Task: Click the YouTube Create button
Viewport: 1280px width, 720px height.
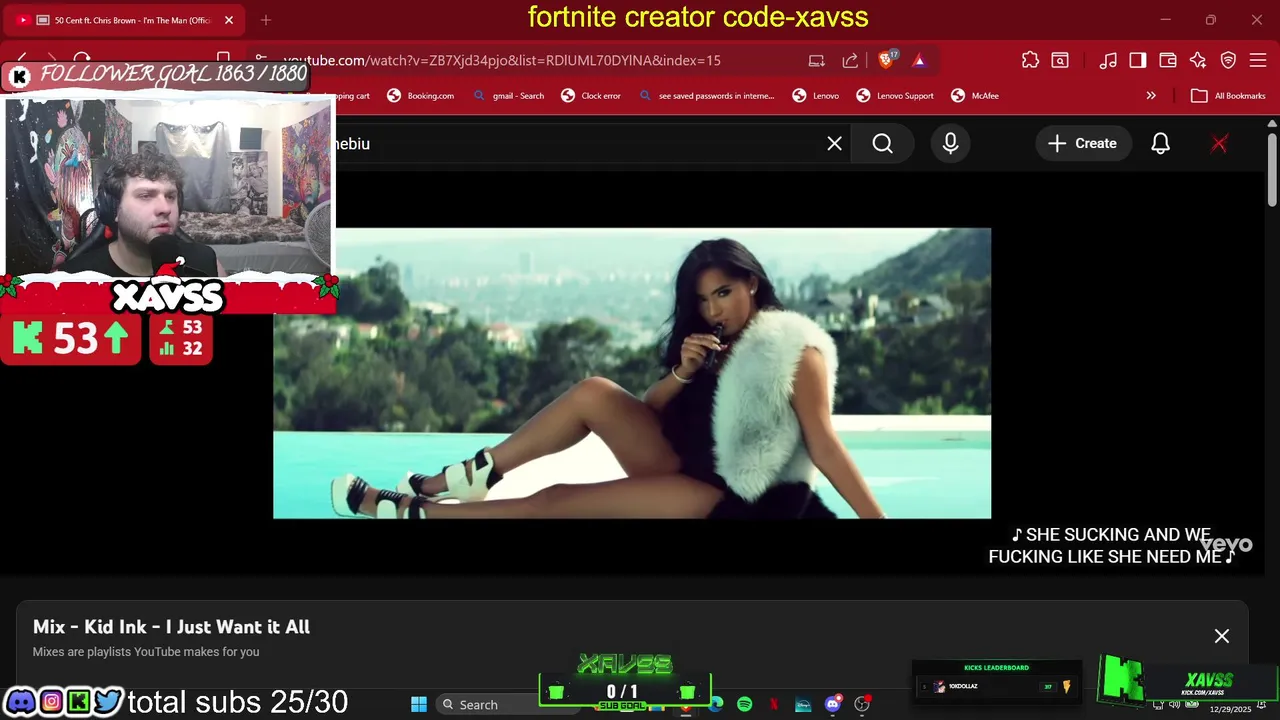Action: click(x=1082, y=144)
